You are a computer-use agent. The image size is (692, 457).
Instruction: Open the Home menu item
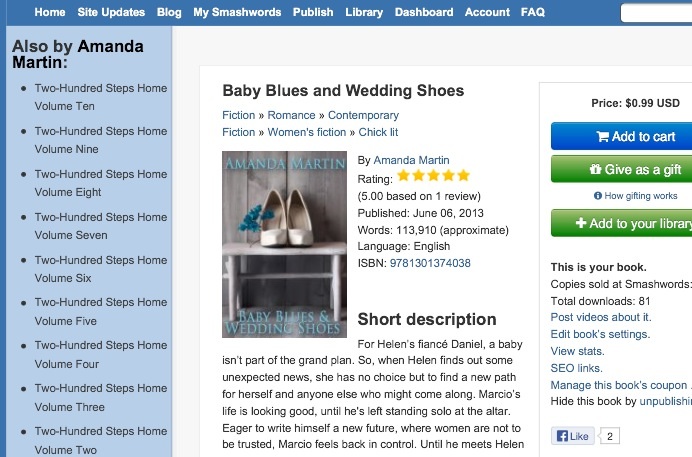pyautogui.click(x=50, y=12)
